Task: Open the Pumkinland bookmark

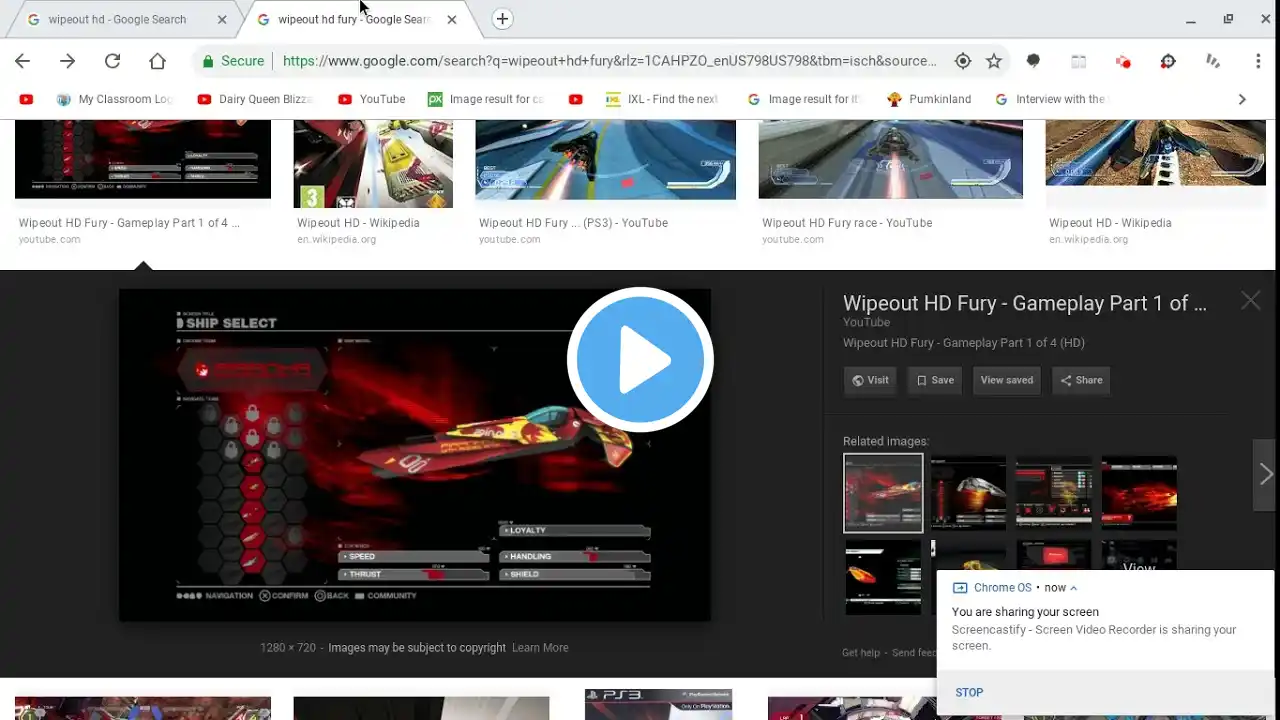Action: [x=929, y=99]
